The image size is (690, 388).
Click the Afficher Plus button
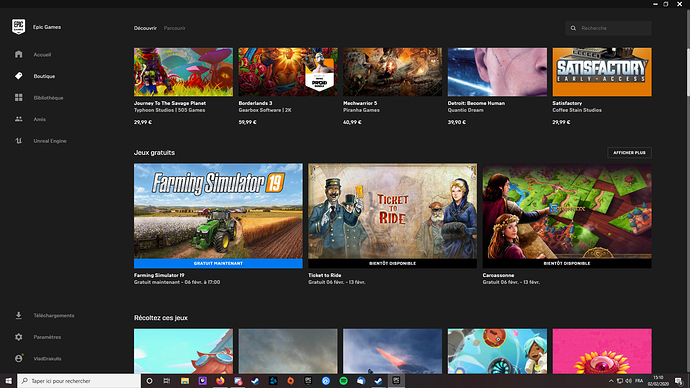[629, 153]
